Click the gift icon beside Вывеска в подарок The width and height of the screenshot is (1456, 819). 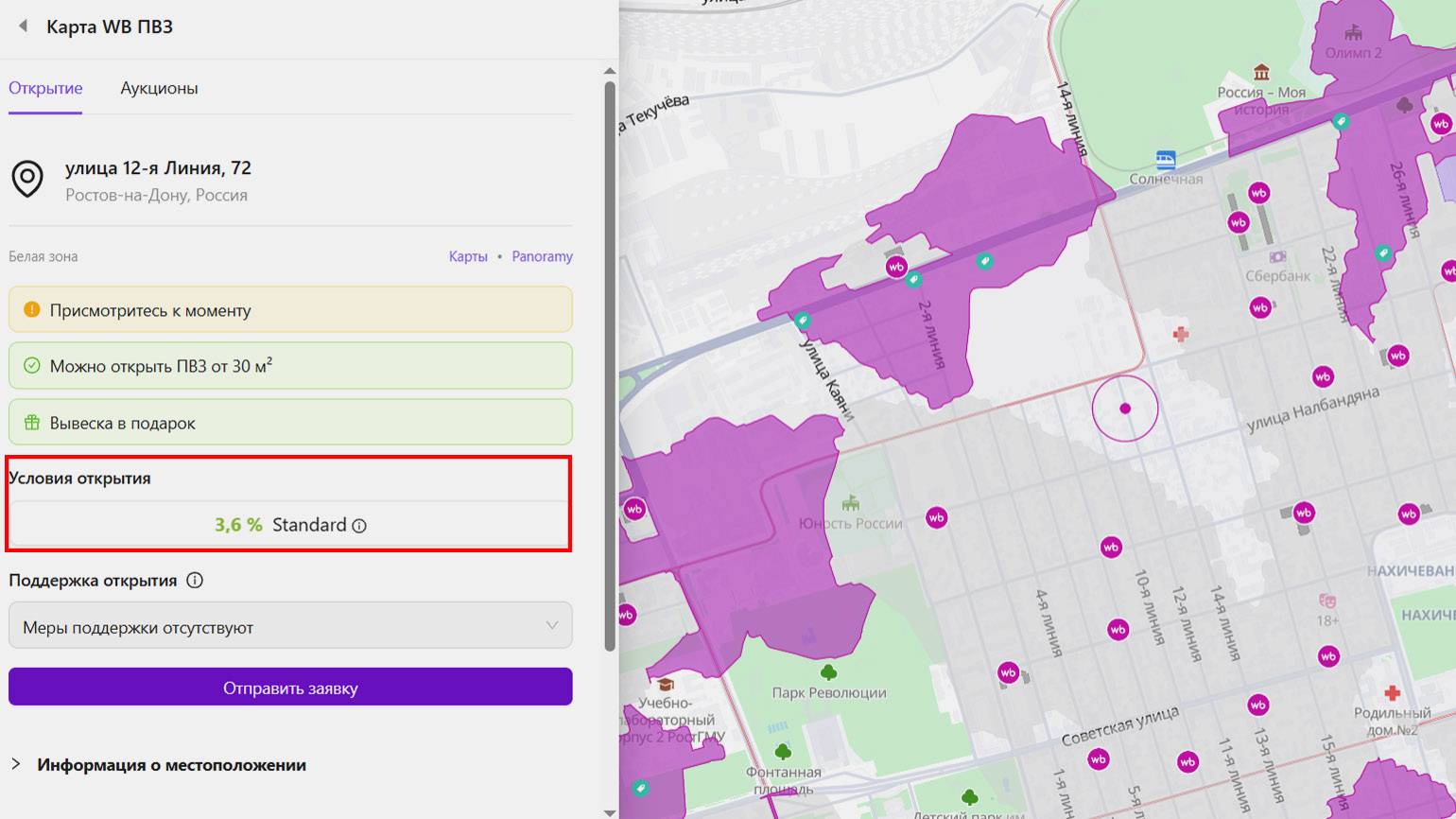click(31, 423)
